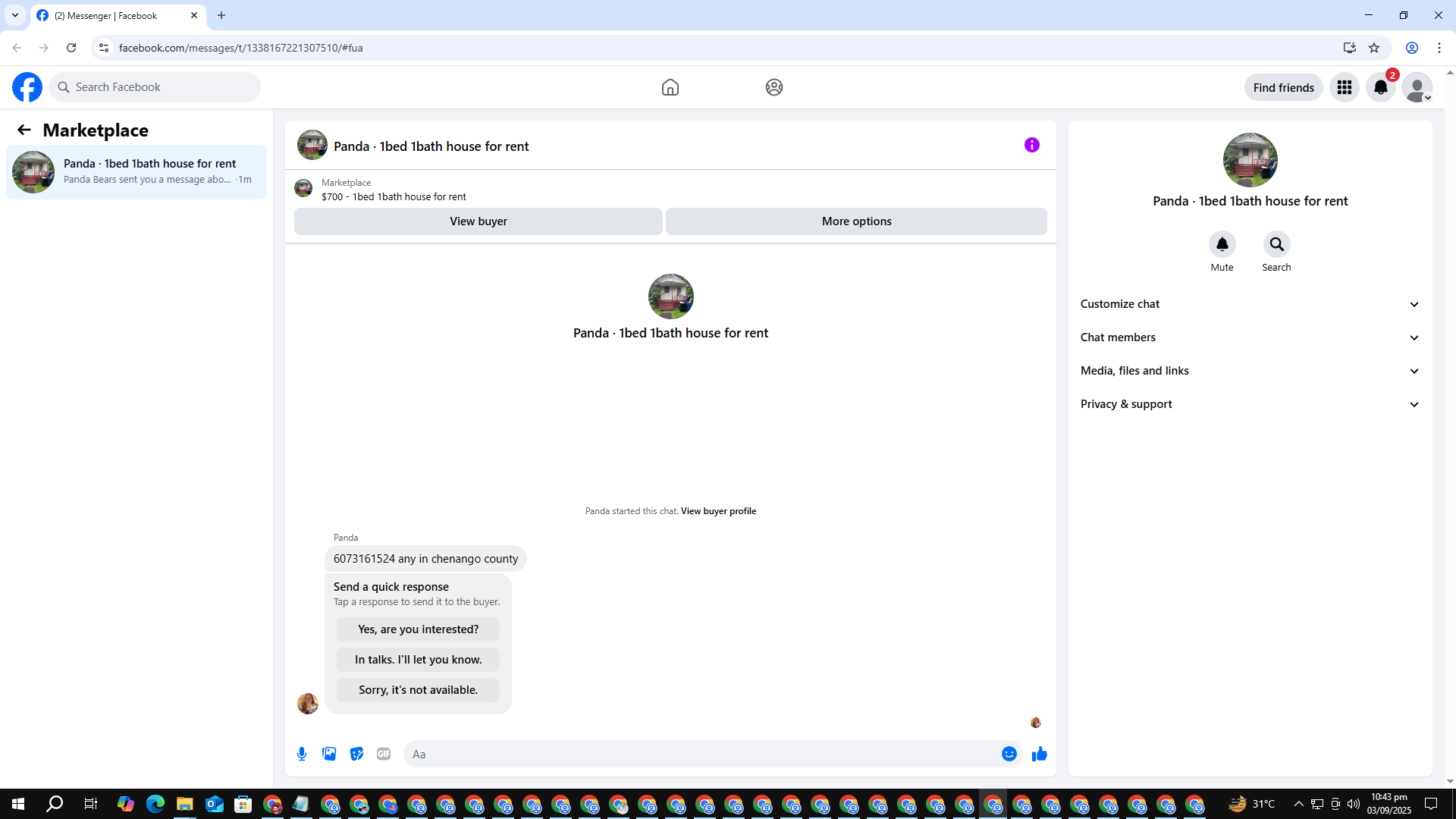Expand the Customize chat section
Screen dimensions: 1456x819
click(1250, 304)
